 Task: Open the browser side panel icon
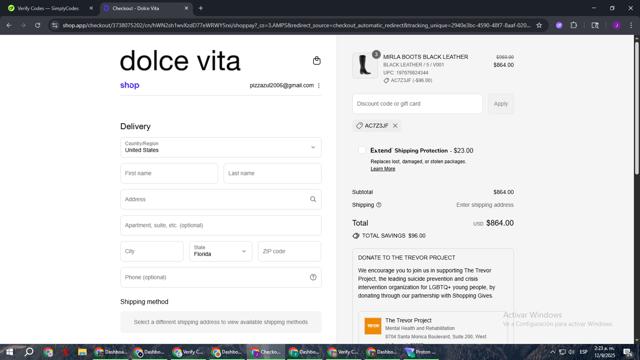point(595,25)
